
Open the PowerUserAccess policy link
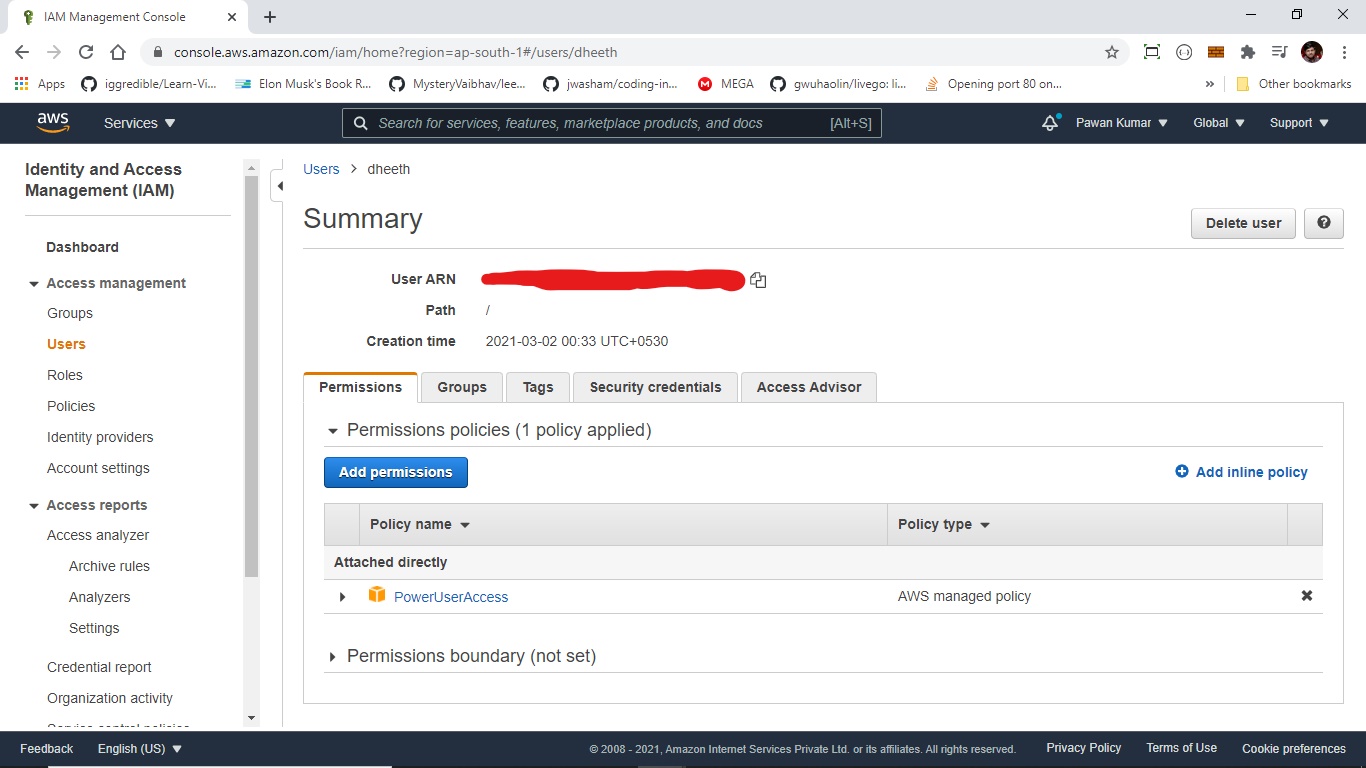451,597
